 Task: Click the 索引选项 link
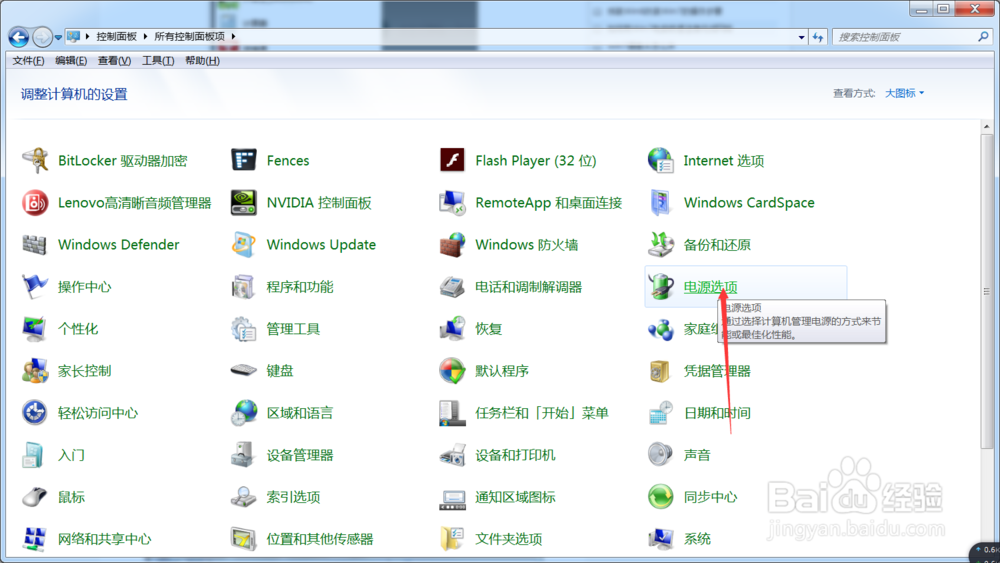click(293, 497)
